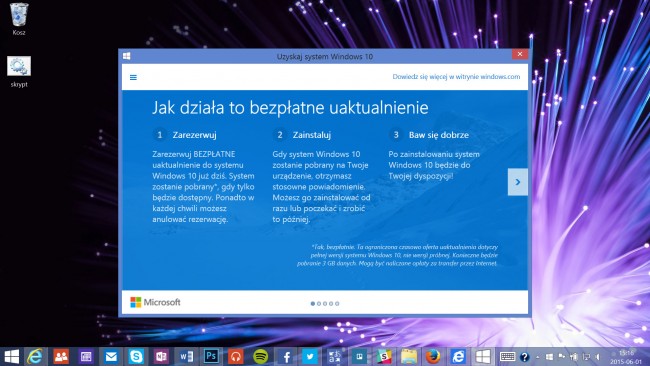The width and height of the screenshot is (650, 366).
Task: Click the 'Zainstaluj' step 2 heading
Action: [312, 135]
